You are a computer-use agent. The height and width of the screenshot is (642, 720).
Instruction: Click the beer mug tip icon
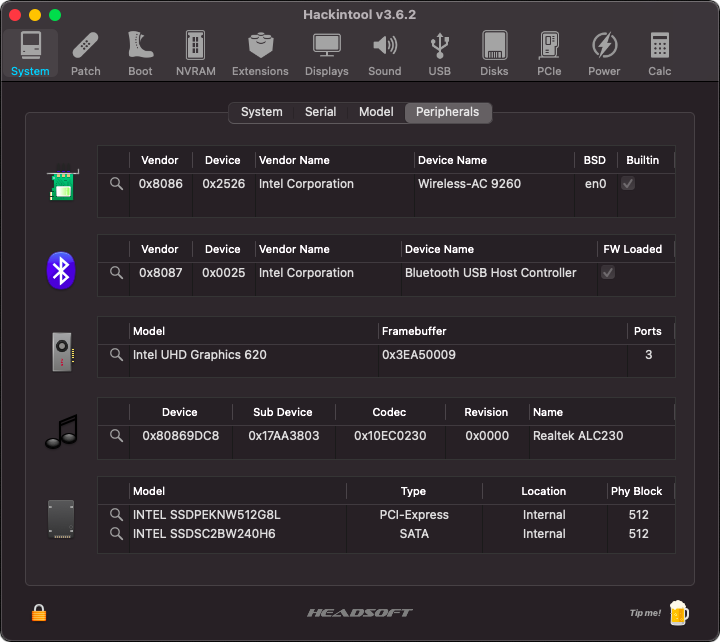point(679,613)
